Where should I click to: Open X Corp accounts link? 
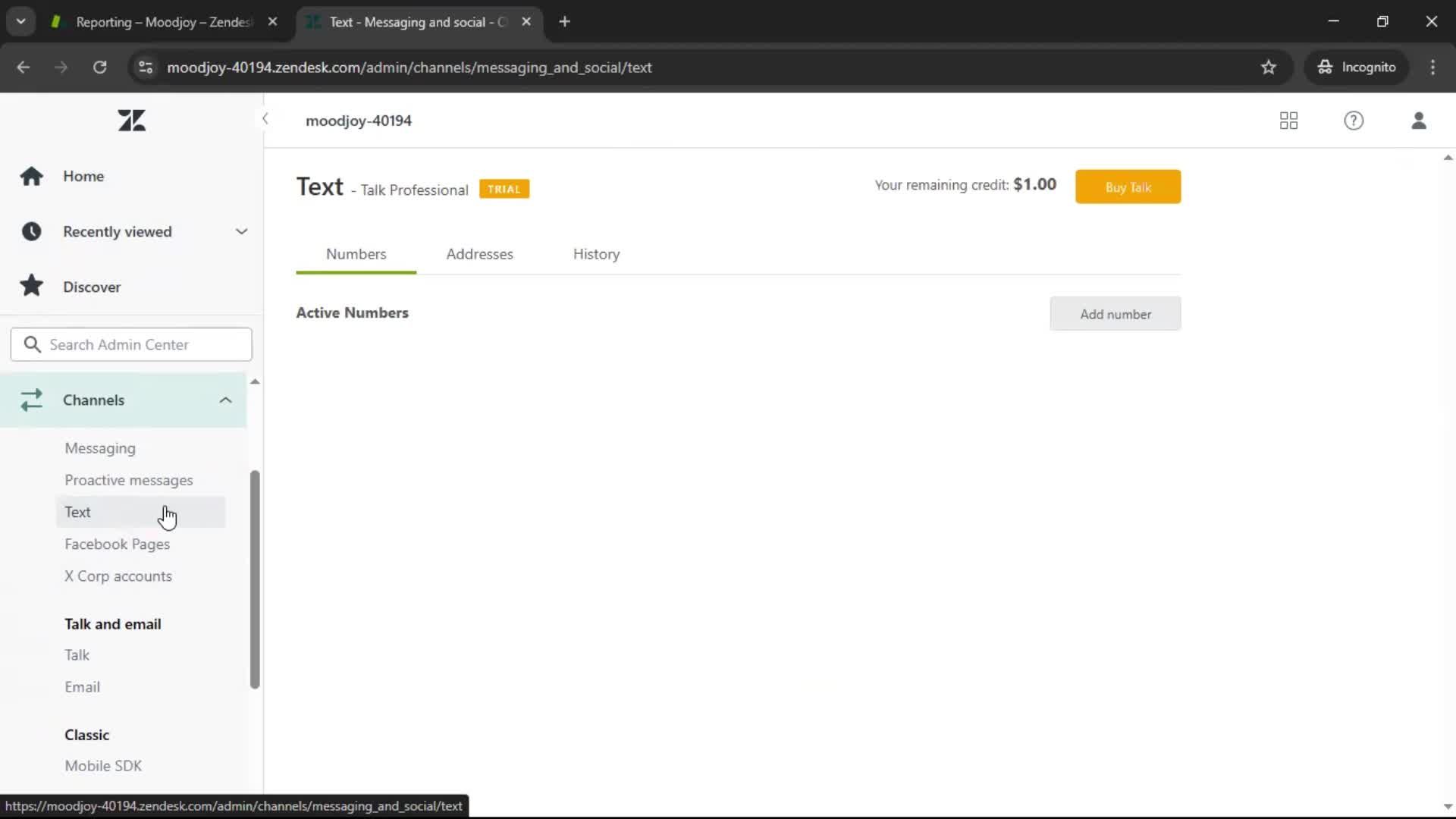tap(118, 576)
